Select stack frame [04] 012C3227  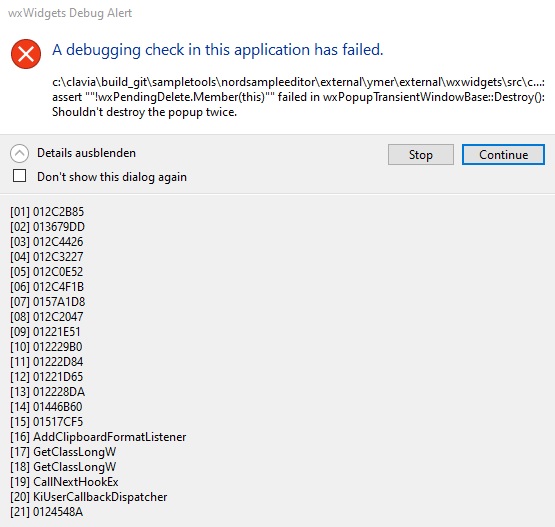pos(47,257)
